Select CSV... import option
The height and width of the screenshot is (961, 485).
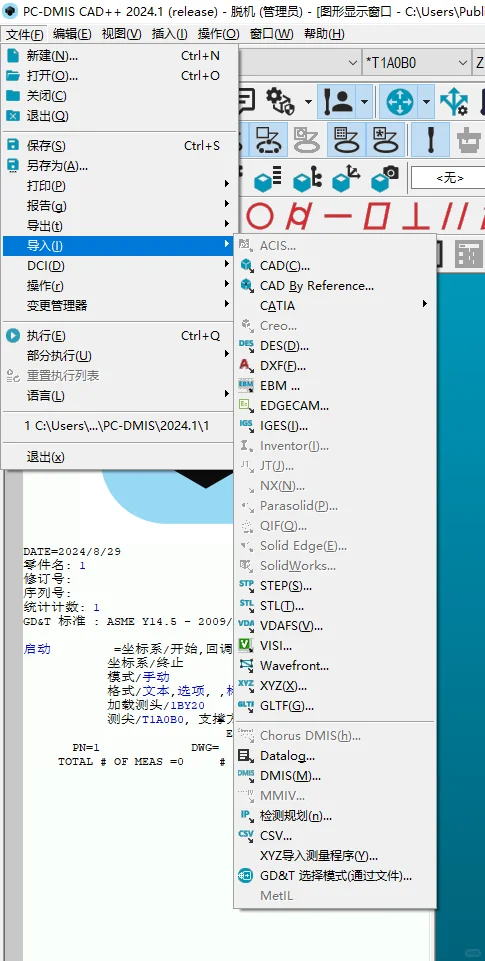coord(335,835)
